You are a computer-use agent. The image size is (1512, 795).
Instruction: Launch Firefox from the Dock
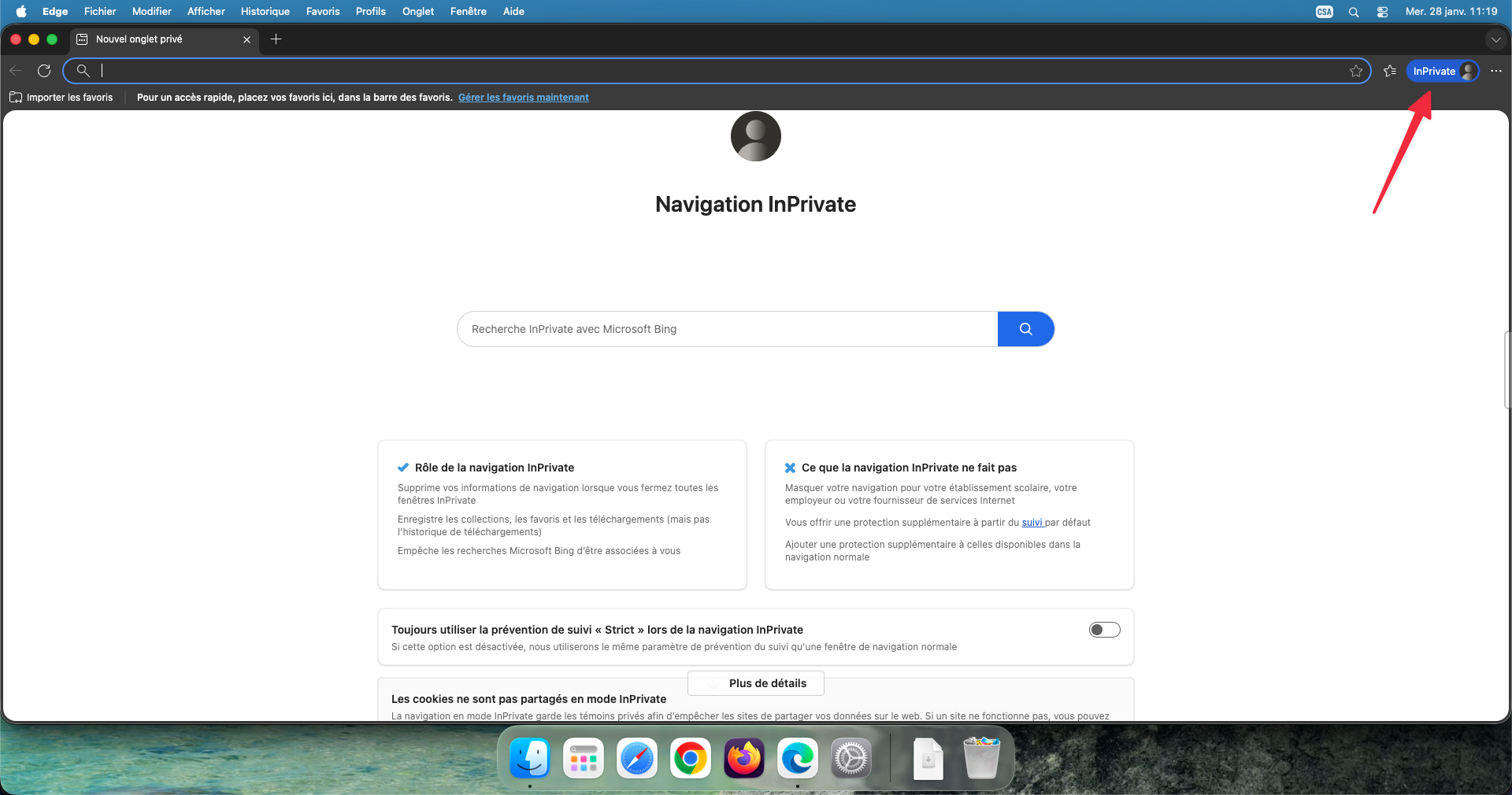pyautogui.click(x=744, y=759)
